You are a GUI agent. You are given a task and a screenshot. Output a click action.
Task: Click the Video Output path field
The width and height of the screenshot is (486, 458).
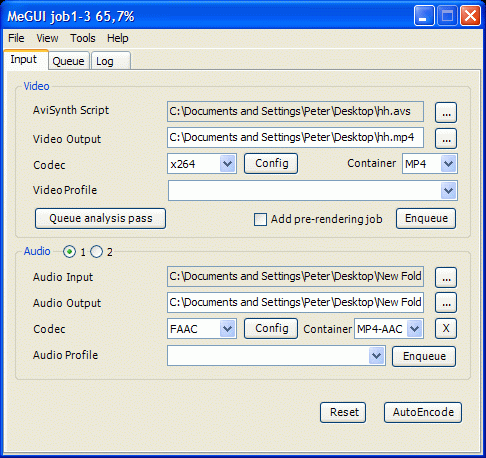pos(295,137)
